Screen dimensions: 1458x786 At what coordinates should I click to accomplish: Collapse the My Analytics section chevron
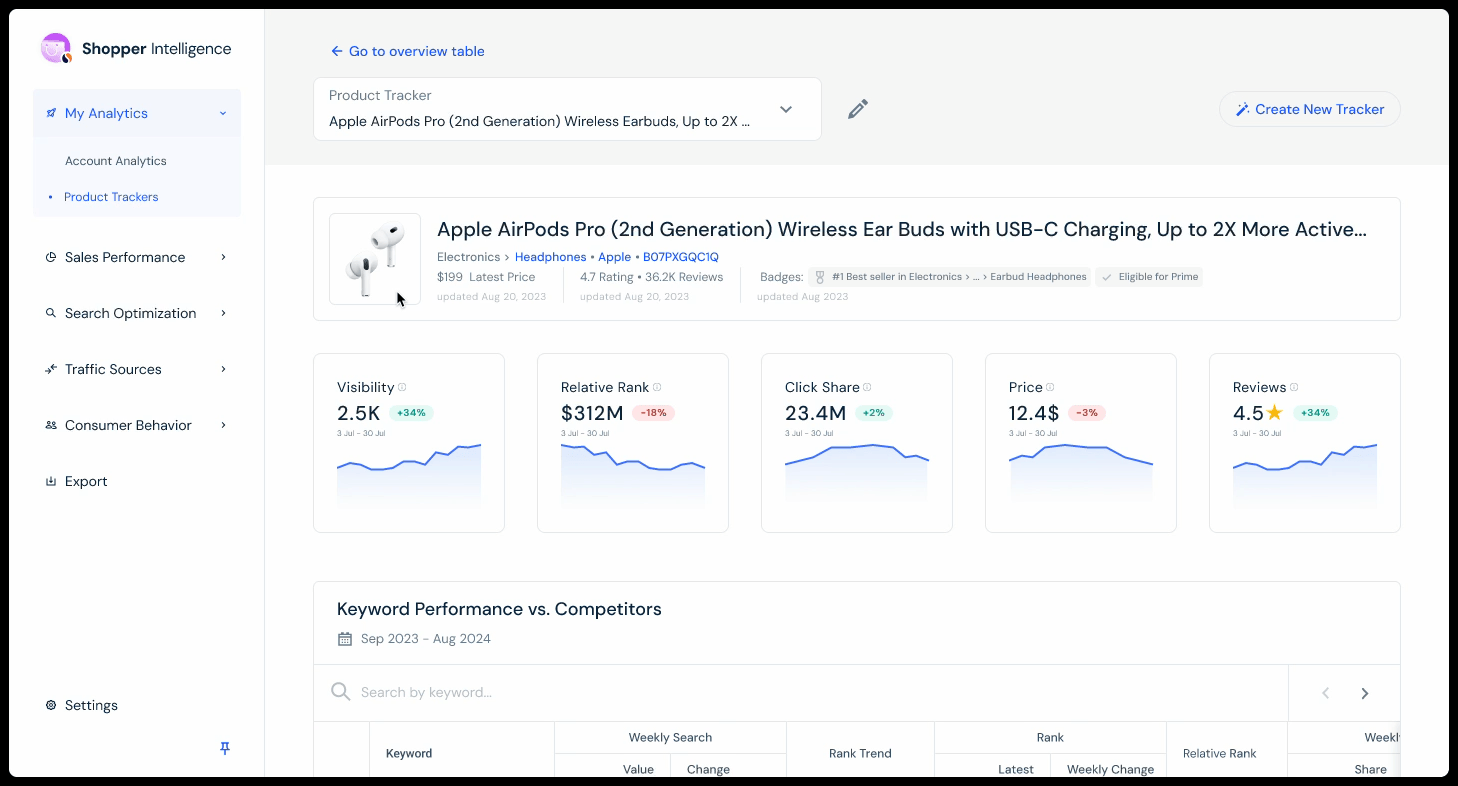223,113
